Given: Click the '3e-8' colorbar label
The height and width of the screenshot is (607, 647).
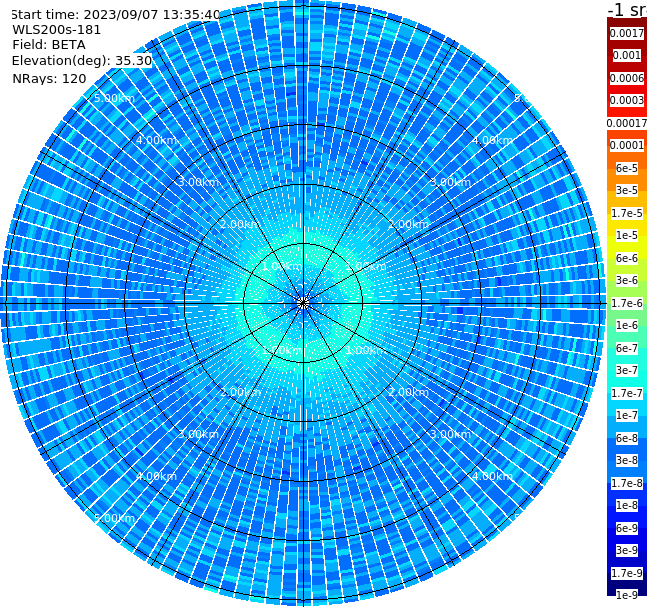Looking at the screenshot, I should (x=627, y=460).
